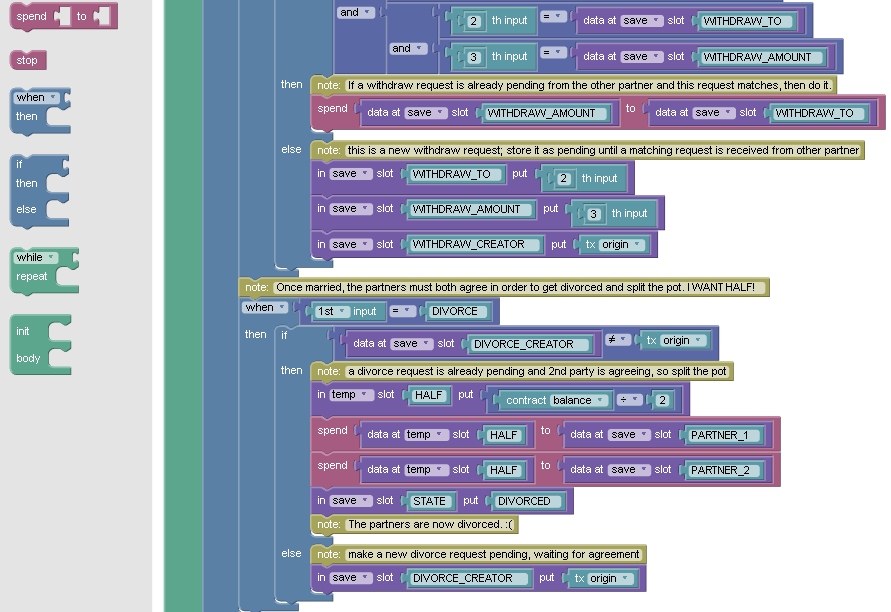
Task: Open 'save' dropdown before PARTNER_1 slot
Action: [x=629, y=435]
